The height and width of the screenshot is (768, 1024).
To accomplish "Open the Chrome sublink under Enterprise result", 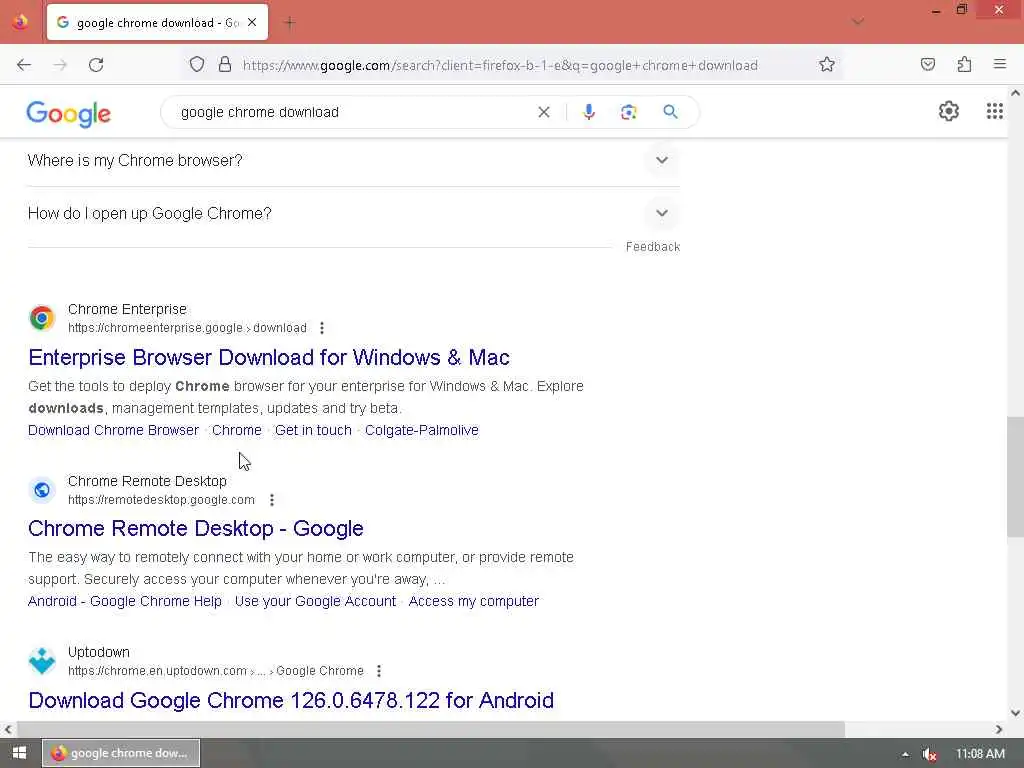I will click(x=236, y=430).
